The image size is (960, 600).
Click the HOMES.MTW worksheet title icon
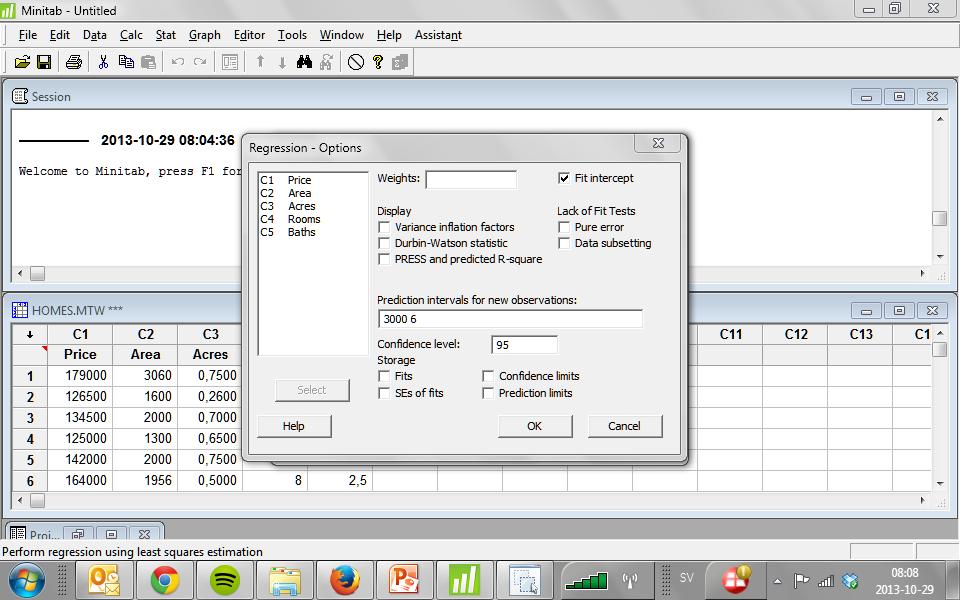coord(20,310)
